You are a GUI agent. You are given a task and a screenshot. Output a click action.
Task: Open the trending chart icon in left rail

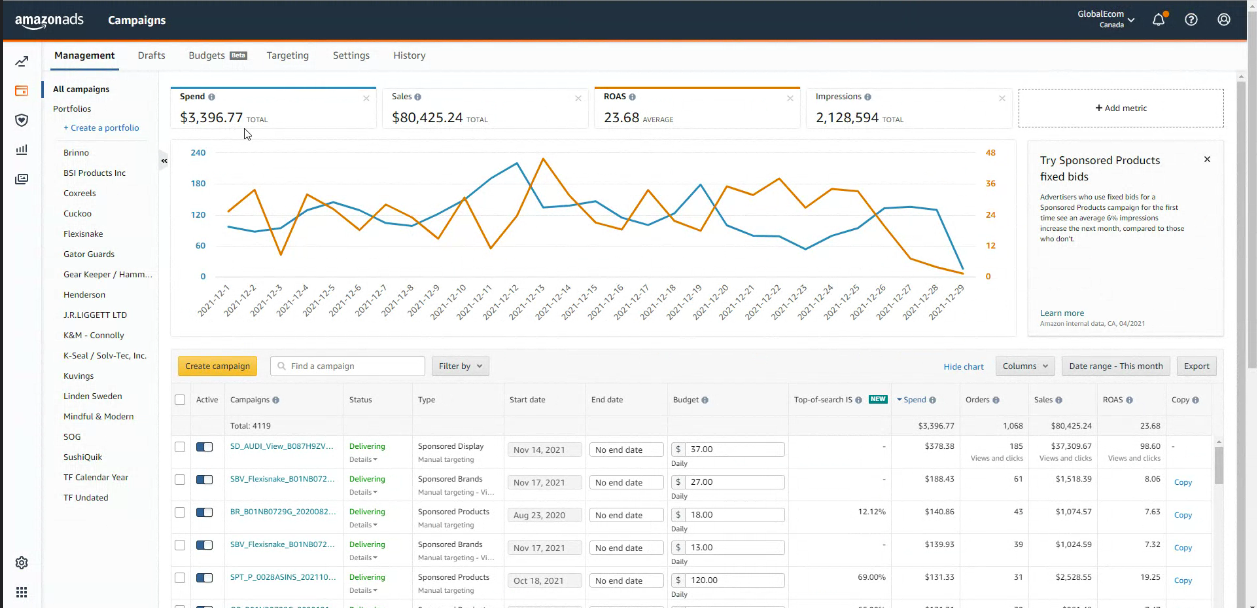pyautogui.click(x=21, y=62)
